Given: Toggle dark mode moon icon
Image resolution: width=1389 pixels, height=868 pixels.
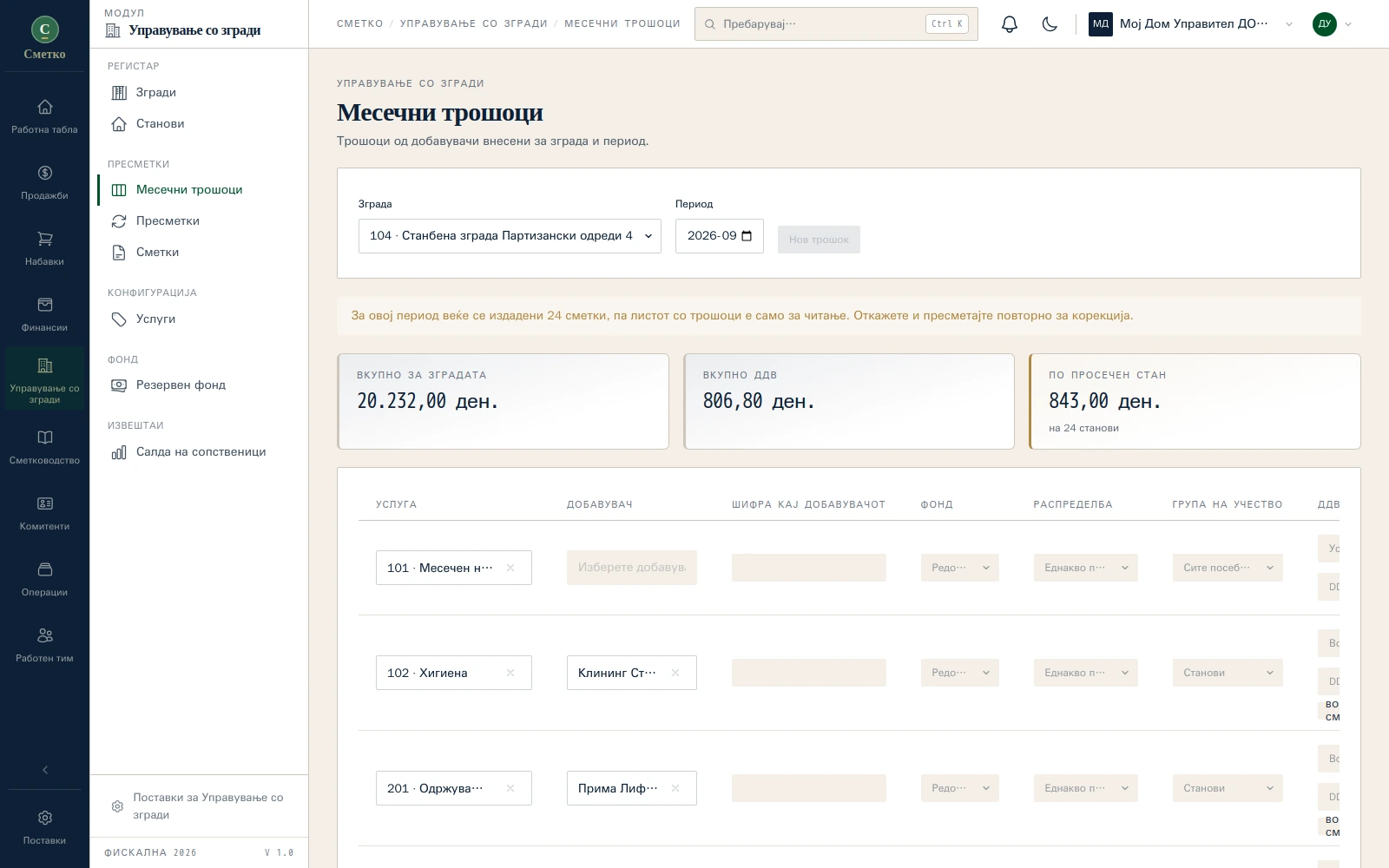Looking at the screenshot, I should tap(1050, 24).
